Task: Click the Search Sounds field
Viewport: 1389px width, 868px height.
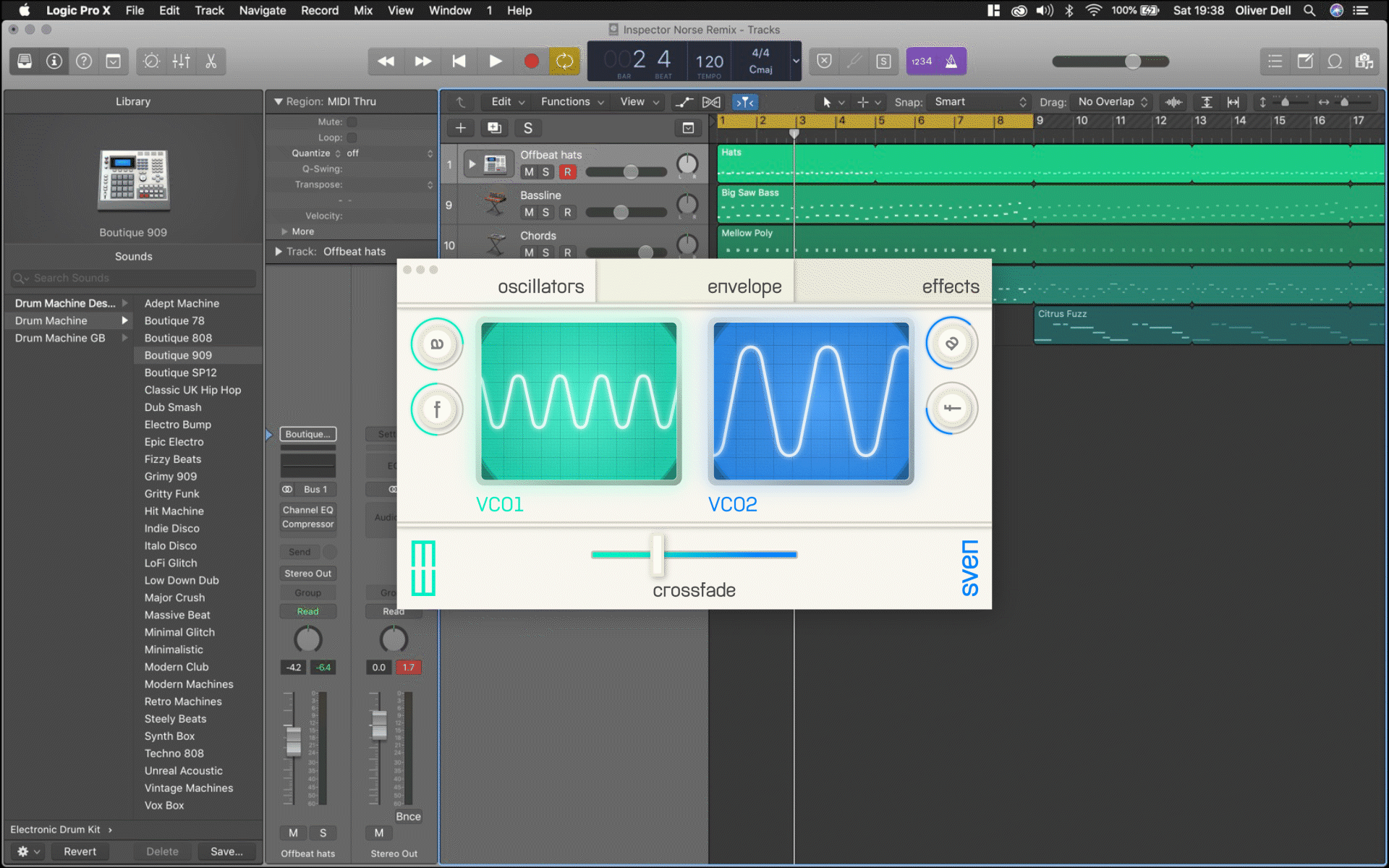Action: pos(134,278)
